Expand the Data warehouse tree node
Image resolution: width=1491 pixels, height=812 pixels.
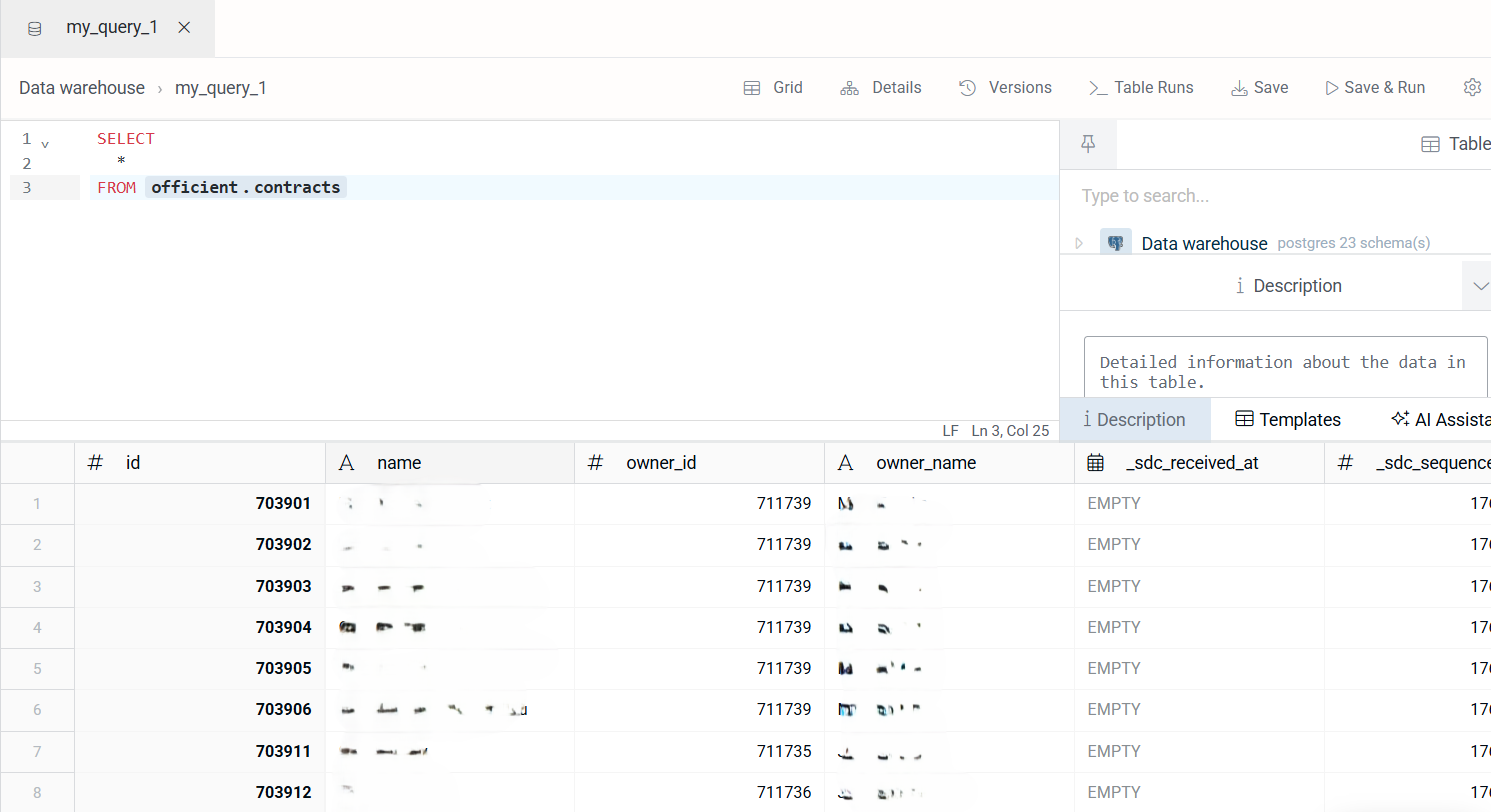tap(1079, 243)
